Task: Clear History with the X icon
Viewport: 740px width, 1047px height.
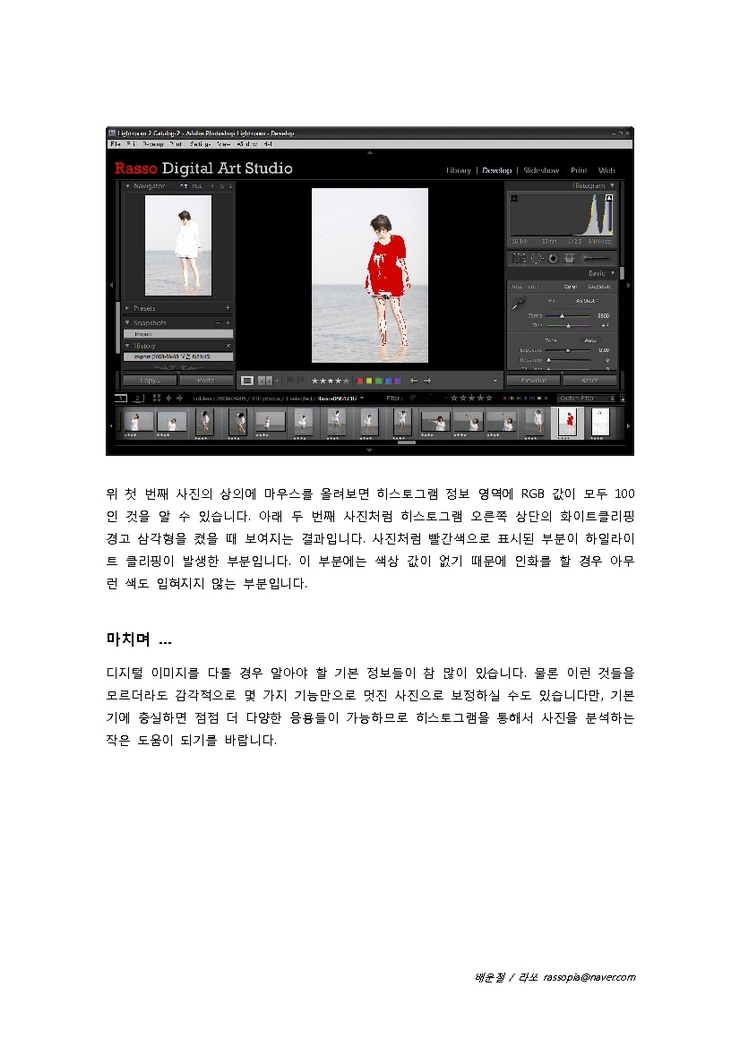Action: point(228,346)
